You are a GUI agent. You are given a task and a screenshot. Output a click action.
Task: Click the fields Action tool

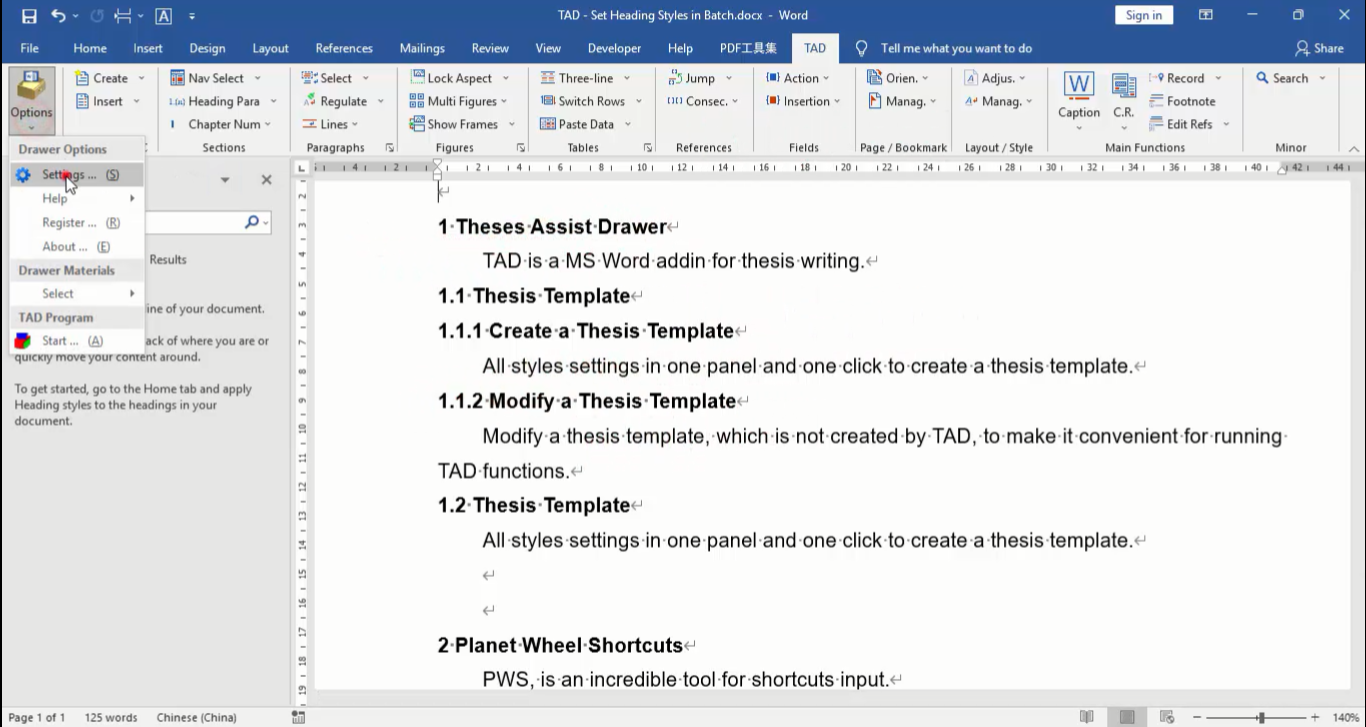click(792, 78)
